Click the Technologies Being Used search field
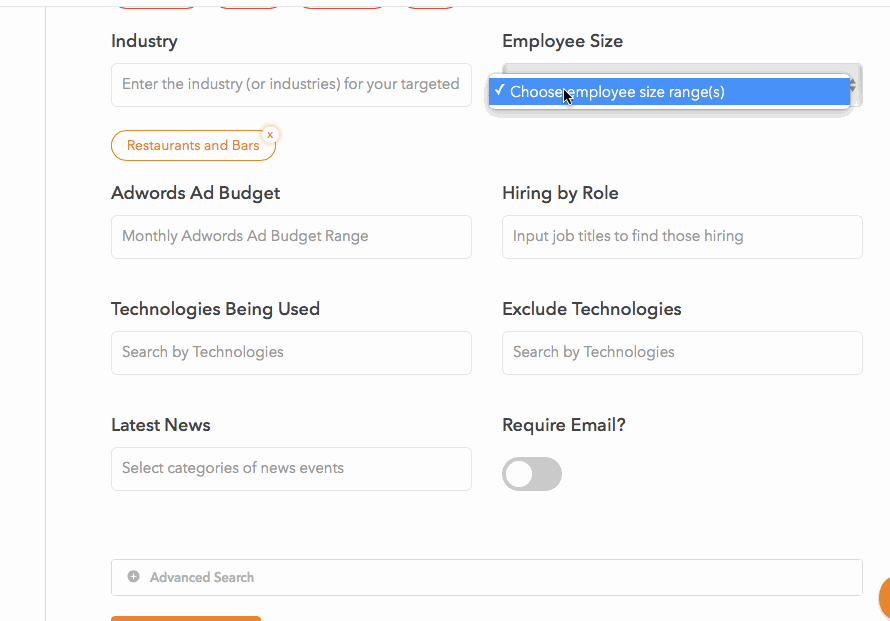The height and width of the screenshot is (621, 890). tap(291, 353)
